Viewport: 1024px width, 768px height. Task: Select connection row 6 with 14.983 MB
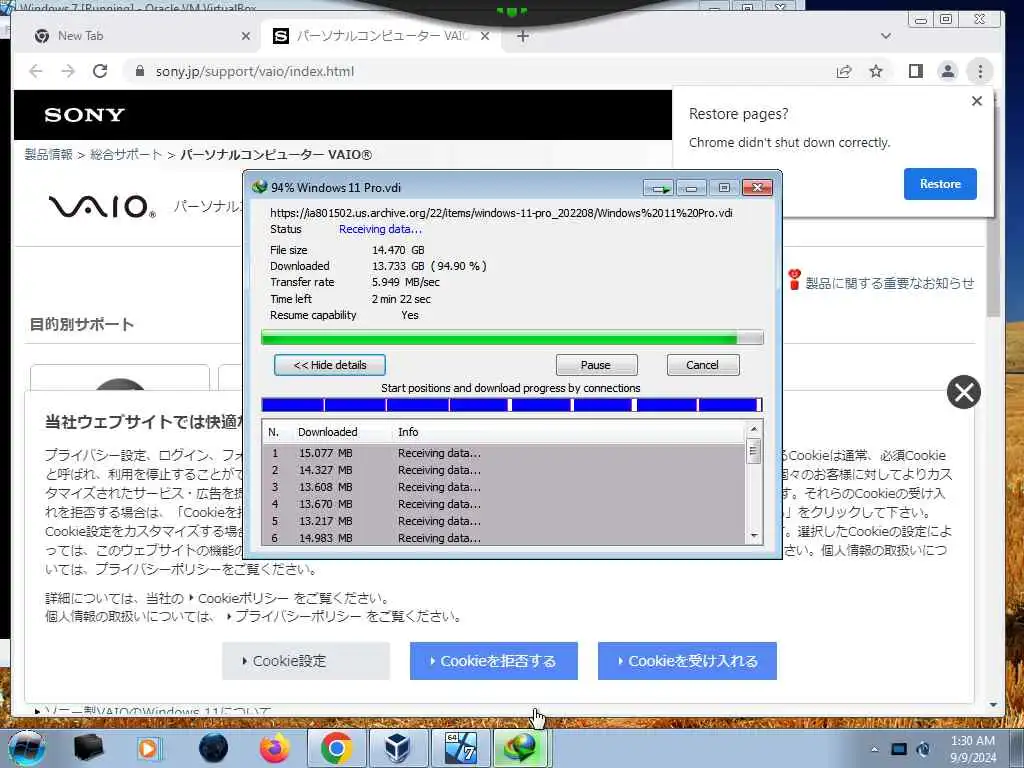click(x=504, y=537)
